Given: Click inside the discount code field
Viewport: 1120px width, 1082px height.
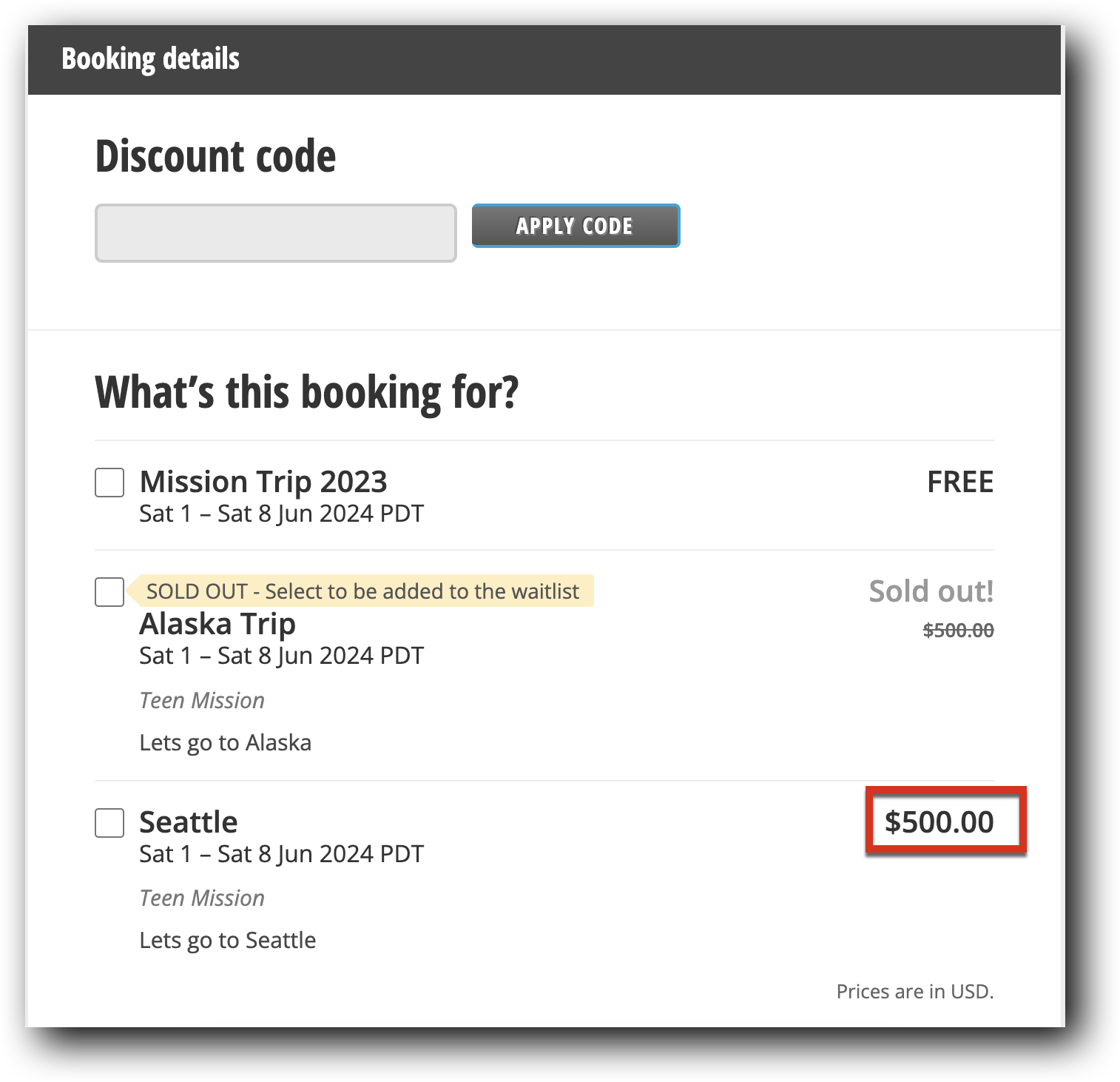Looking at the screenshot, I should tap(275, 232).
